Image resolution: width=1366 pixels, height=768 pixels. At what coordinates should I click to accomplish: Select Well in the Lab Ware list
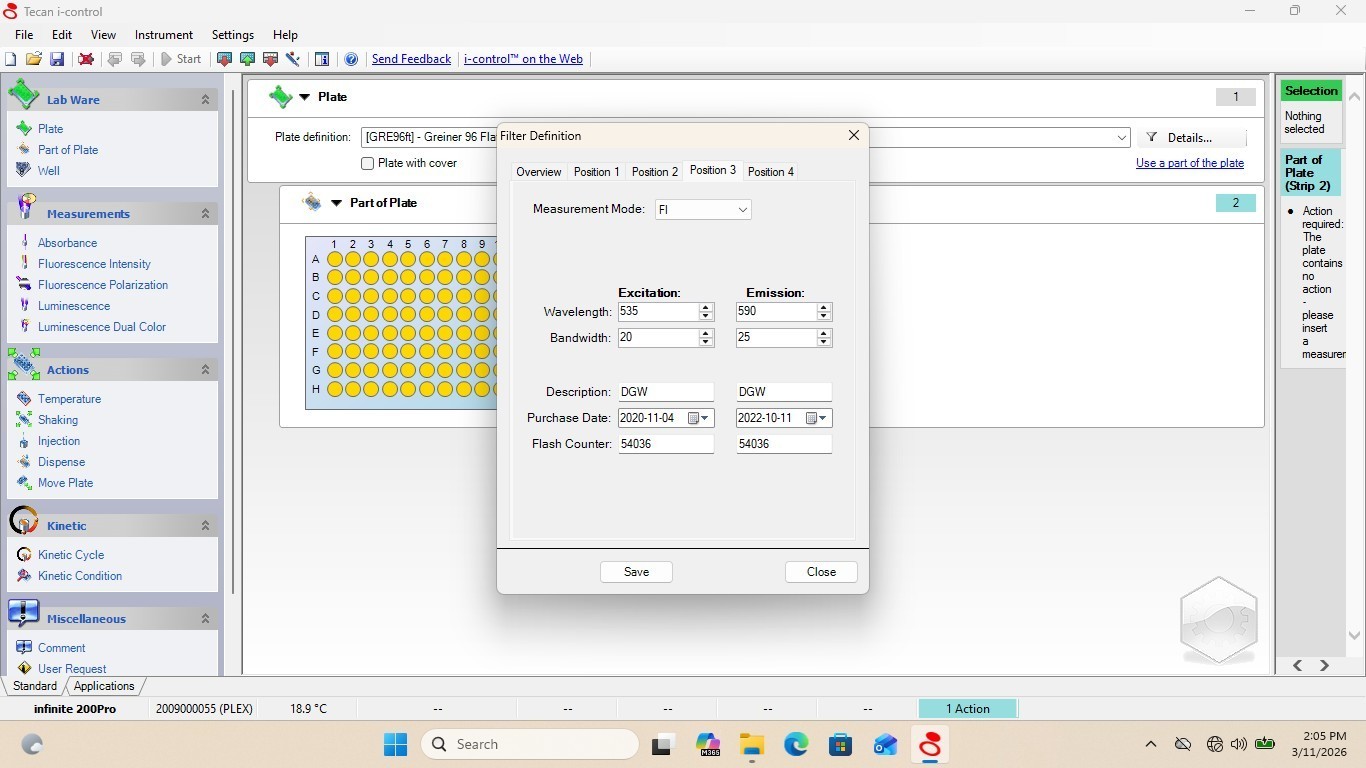49,171
